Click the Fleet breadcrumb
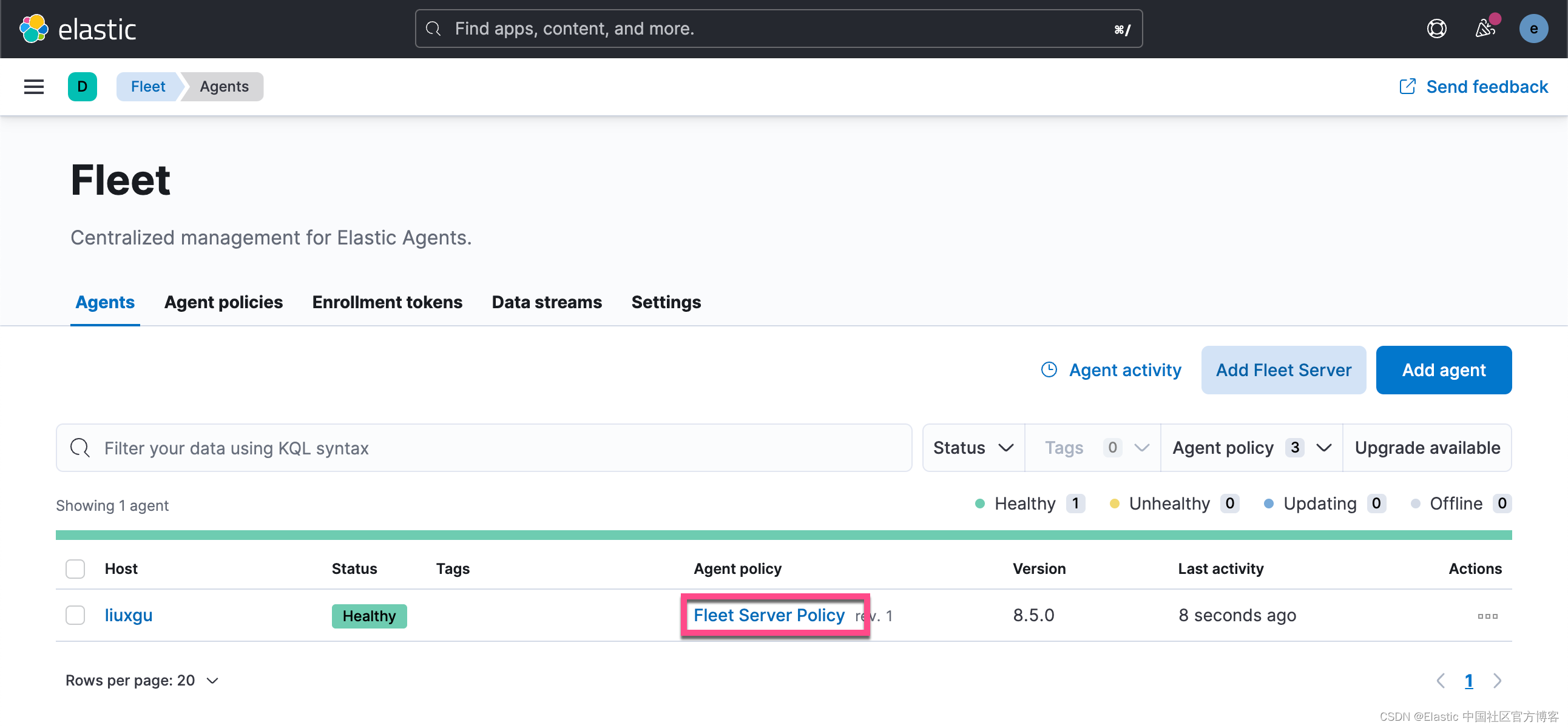This screenshot has height=728, width=1568. [148, 86]
